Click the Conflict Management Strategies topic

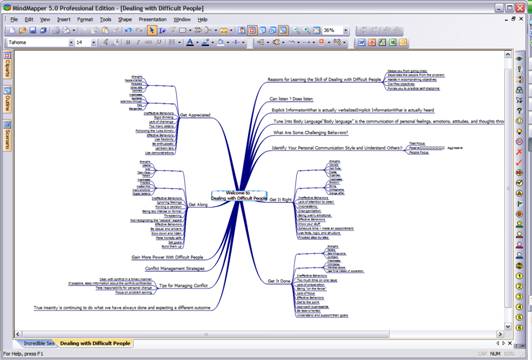(x=175, y=268)
